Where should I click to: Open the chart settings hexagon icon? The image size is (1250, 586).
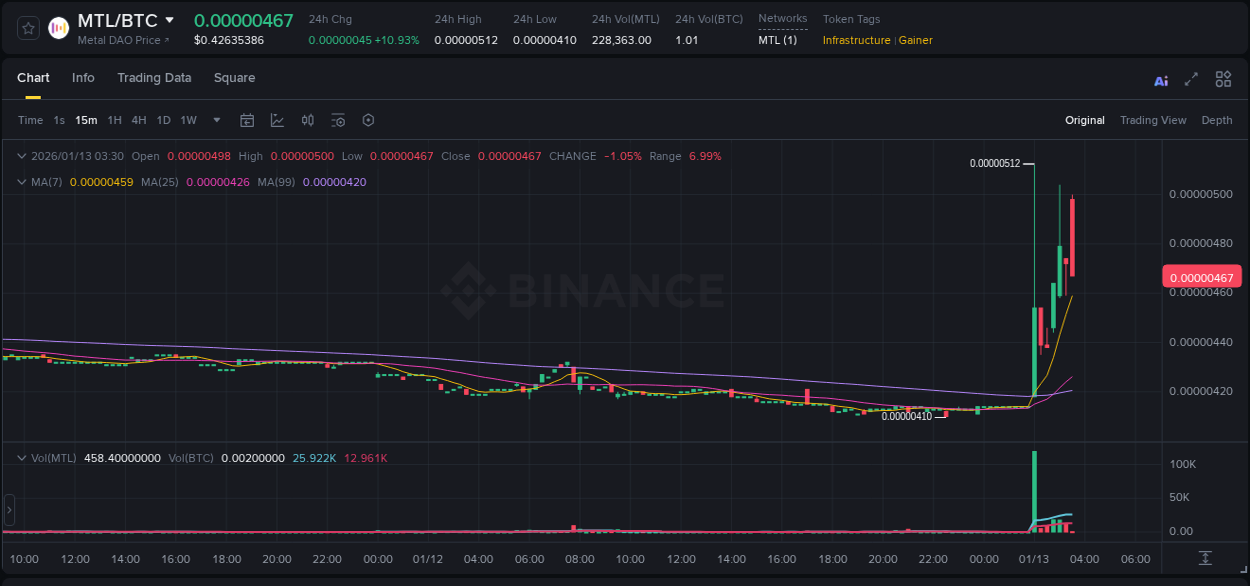[x=368, y=120]
